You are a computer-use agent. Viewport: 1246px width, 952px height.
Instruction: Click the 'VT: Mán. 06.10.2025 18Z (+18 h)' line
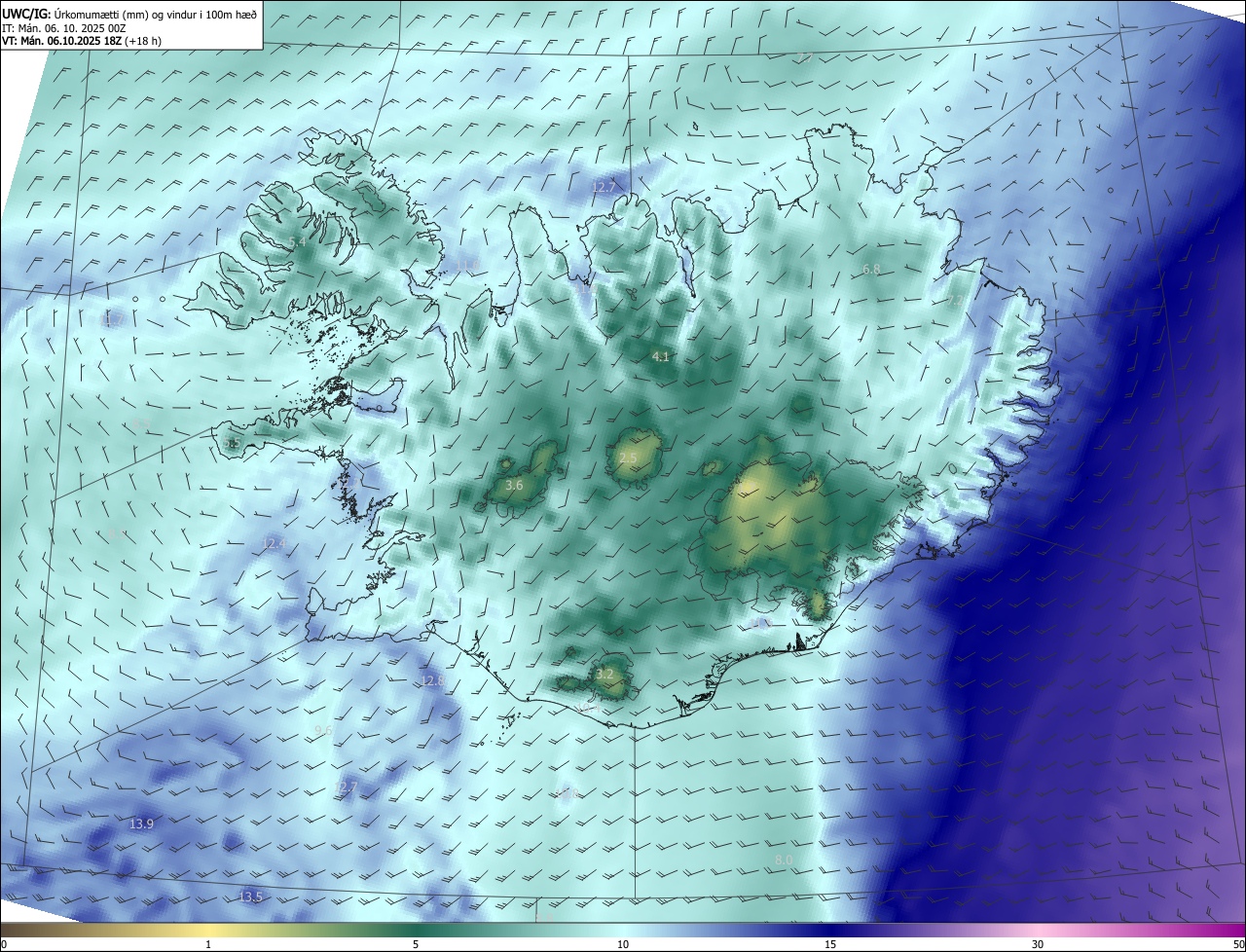click(82, 41)
